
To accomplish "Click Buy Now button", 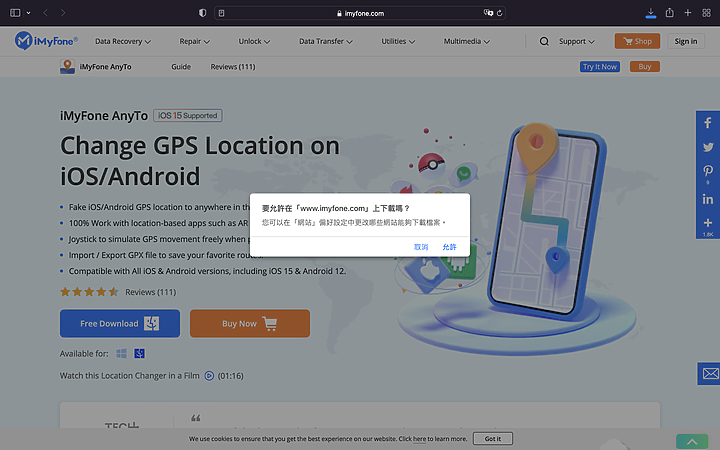I will (x=250, y=323).
